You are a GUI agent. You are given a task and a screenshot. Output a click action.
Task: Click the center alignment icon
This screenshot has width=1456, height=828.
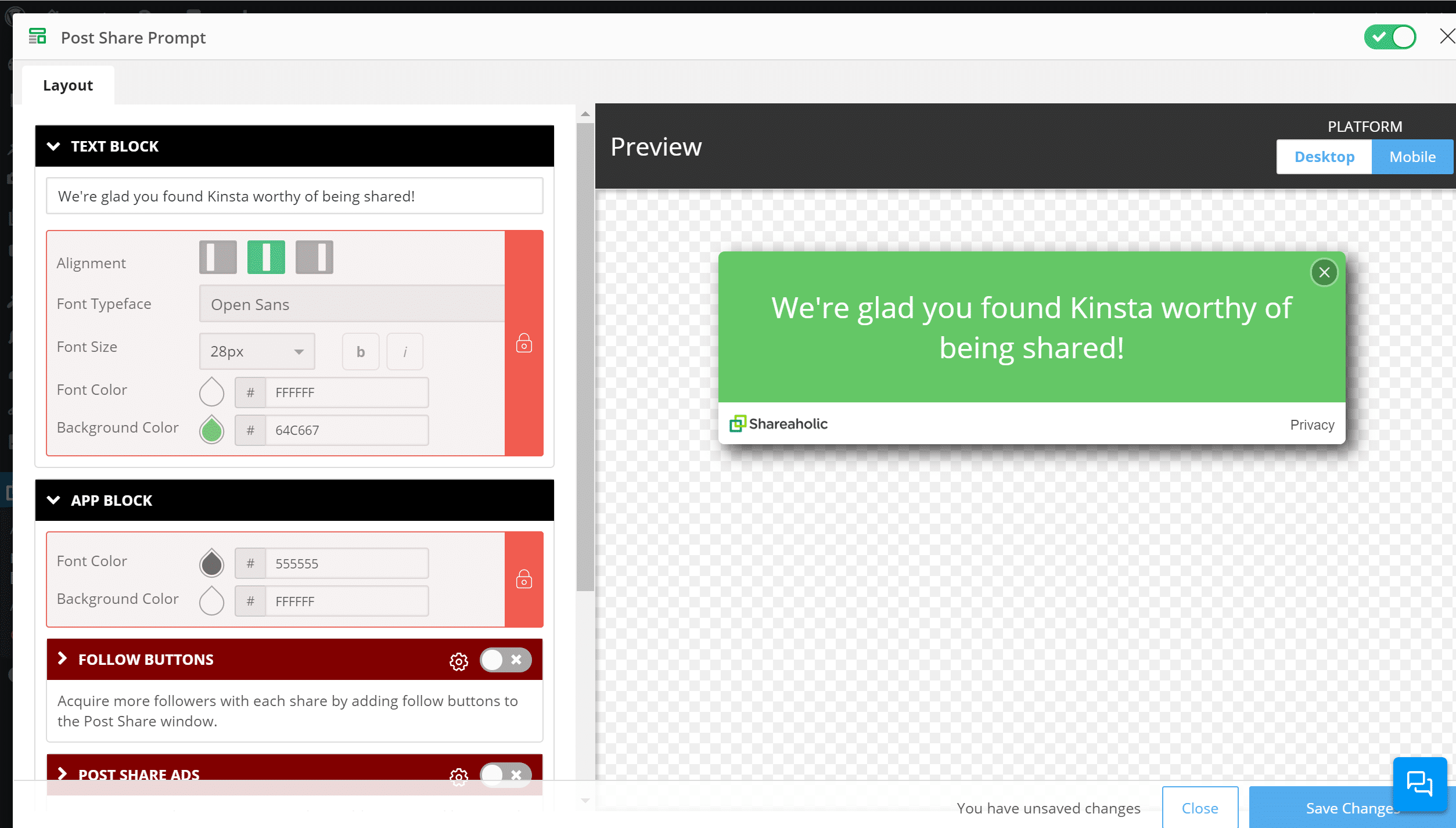pyautogui.click(x=265, y=258)
